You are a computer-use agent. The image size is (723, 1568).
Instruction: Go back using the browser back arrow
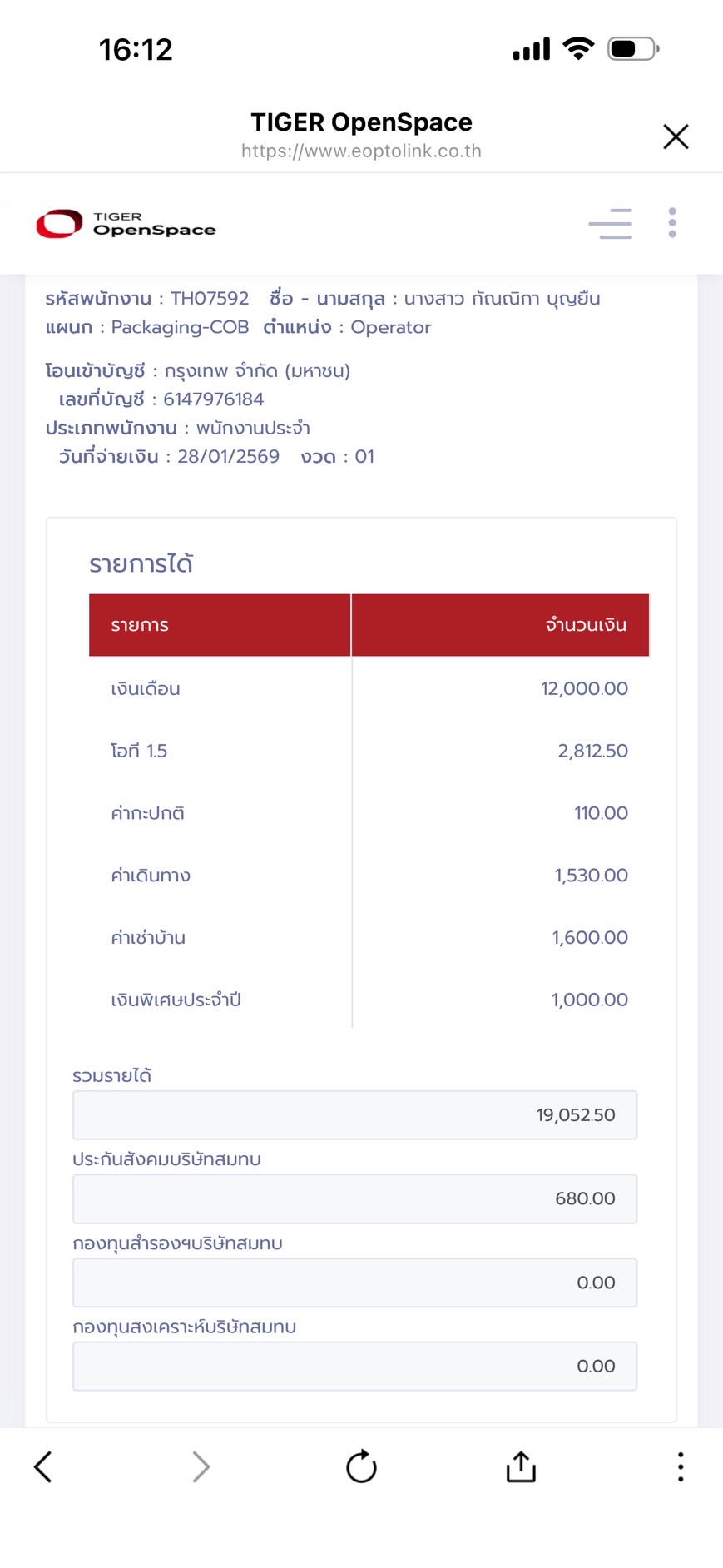(x=43, y=1466)
